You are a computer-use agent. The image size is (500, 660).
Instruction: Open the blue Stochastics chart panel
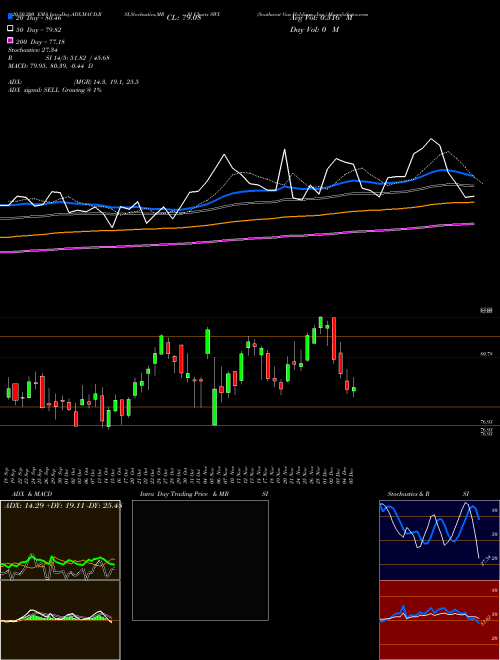[x=439, y=540]
